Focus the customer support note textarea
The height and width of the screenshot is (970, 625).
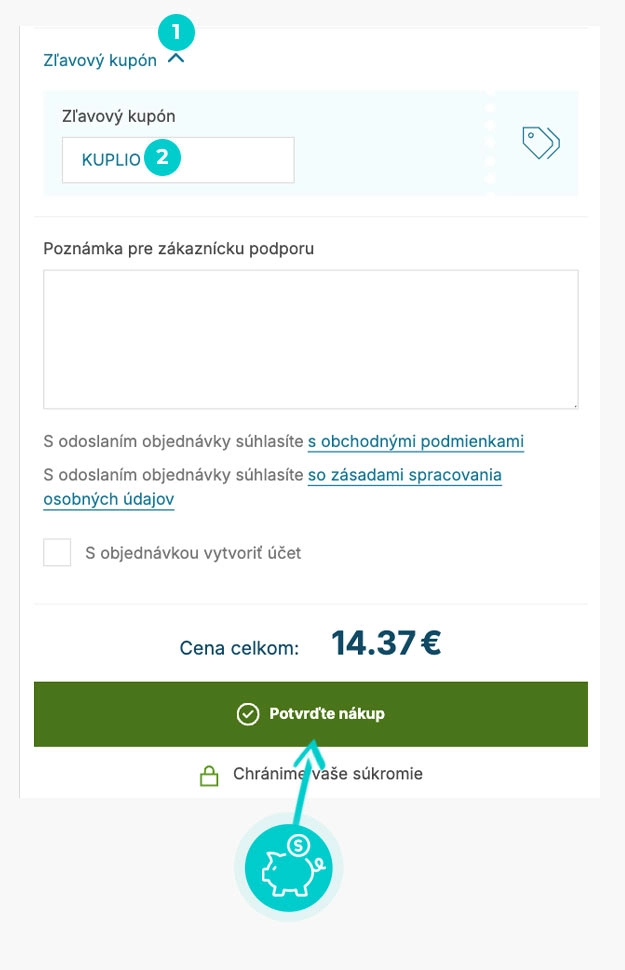(x=310, y=338)
